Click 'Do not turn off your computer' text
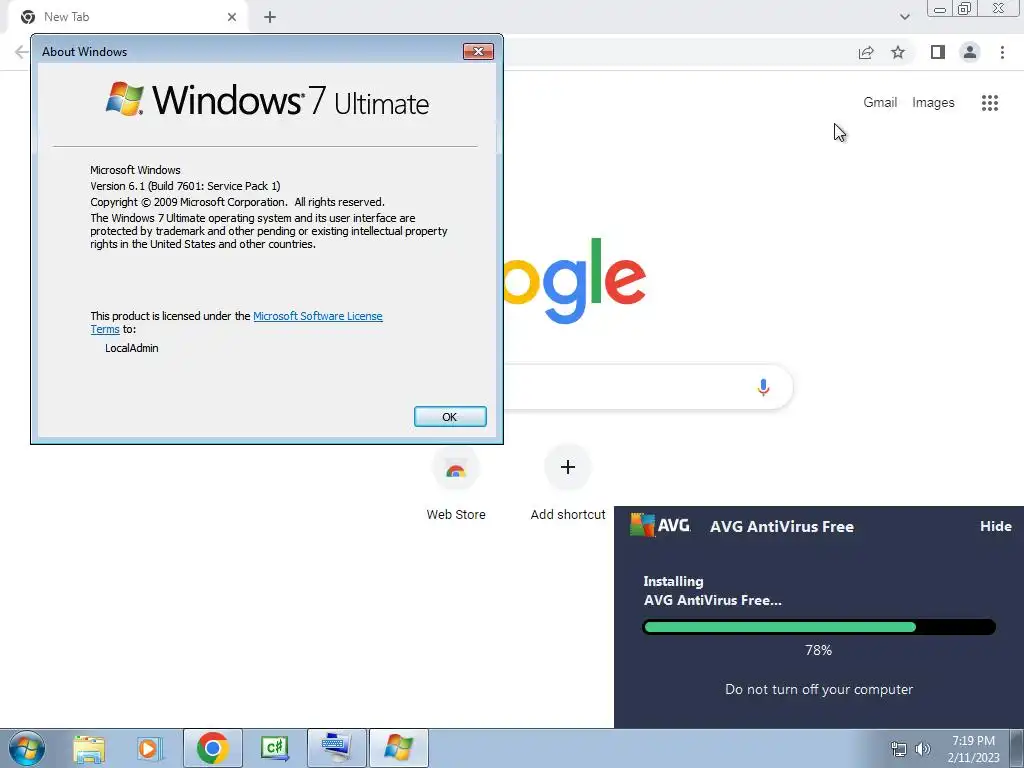The width and height of the screenshot is (1024, 768). pyautogui.click(x=819, y=690)
